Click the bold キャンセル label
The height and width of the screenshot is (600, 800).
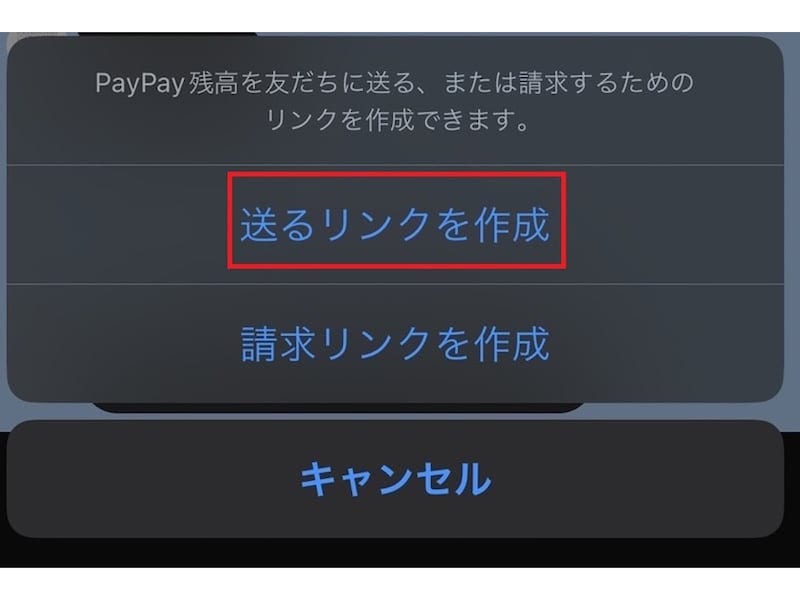[x=395, y=479]
